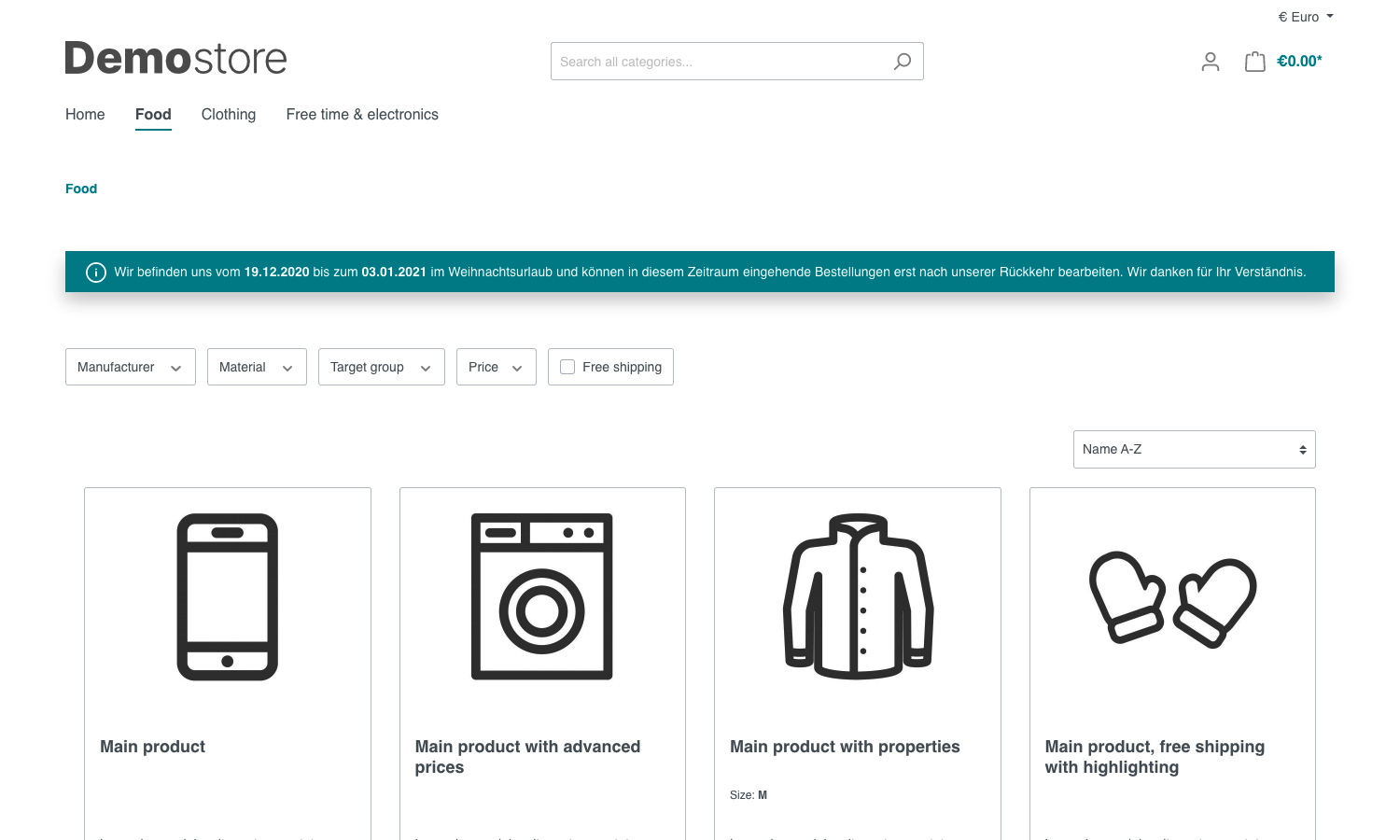
Task: Open the Target group filter
Action: 381,368
